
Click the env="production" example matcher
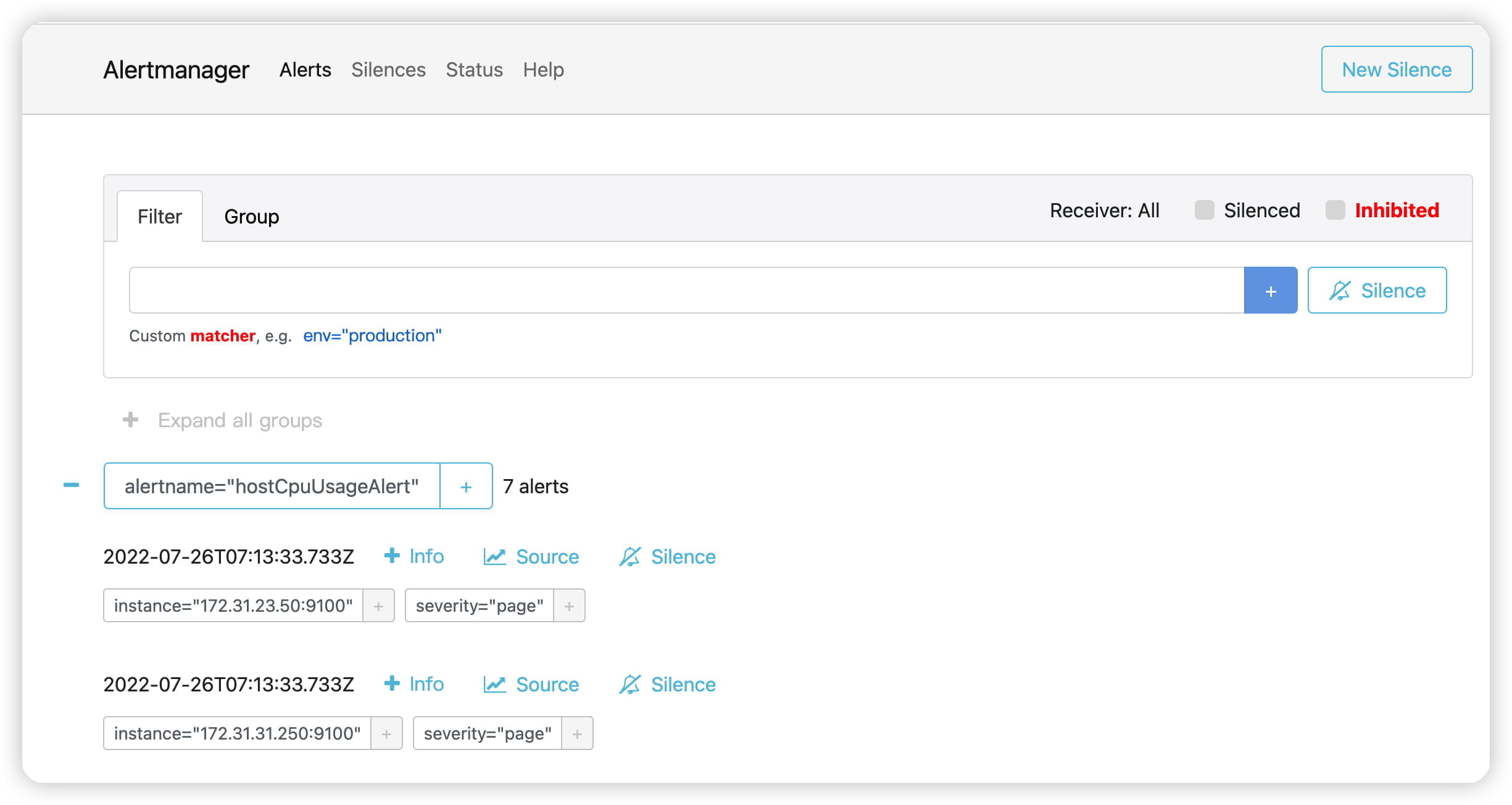pyautogui.click(x=372, y=336)
